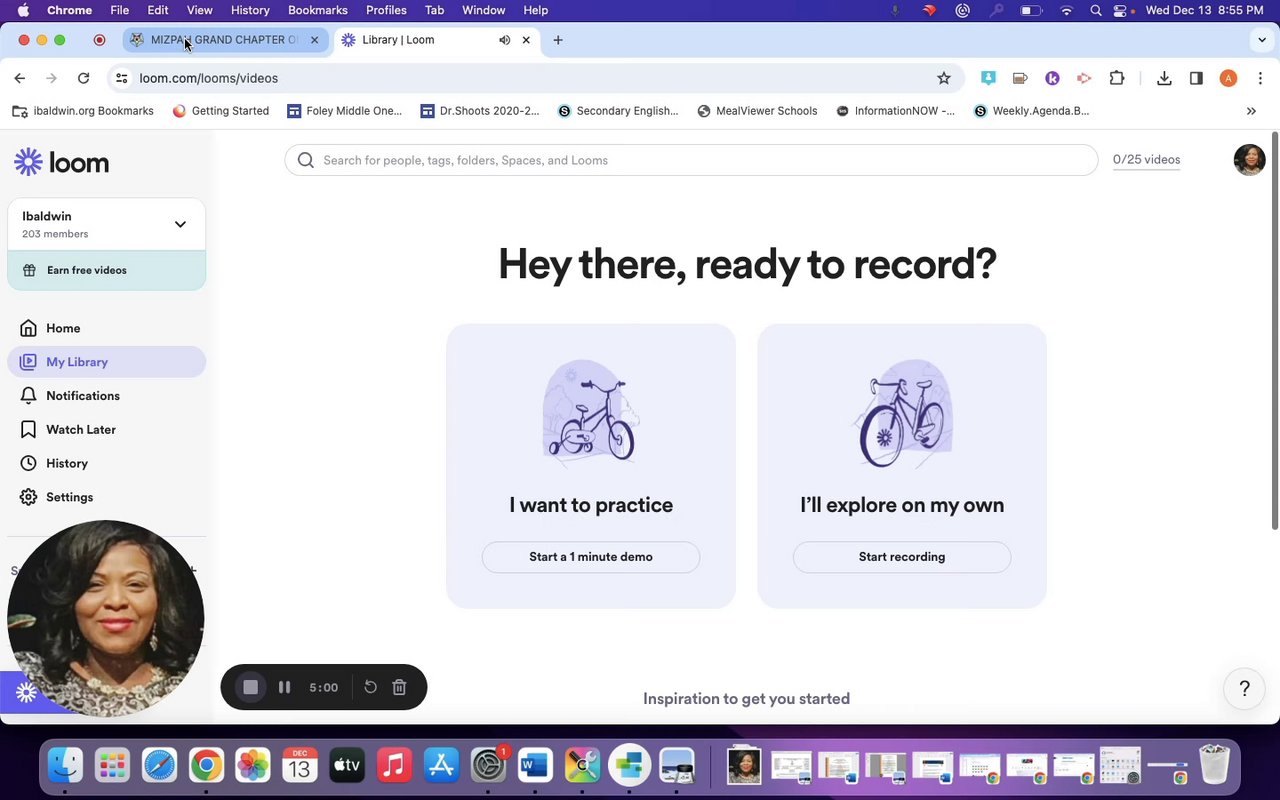
Task: Focus the Loom search field
Action: click(691, 160)
